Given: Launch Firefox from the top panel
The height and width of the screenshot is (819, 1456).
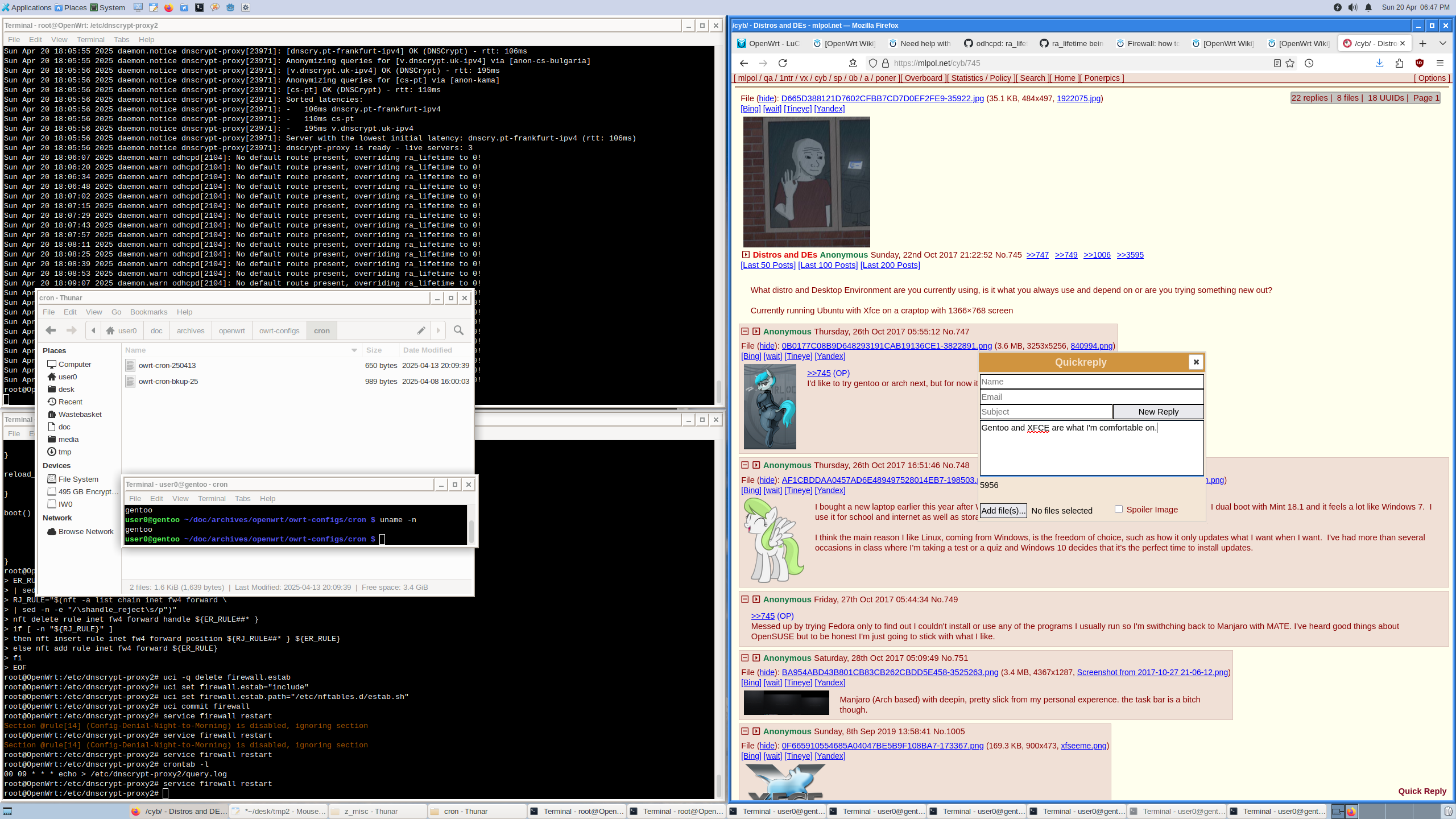Looking at the screenshot, I should [x=169, y=7].
